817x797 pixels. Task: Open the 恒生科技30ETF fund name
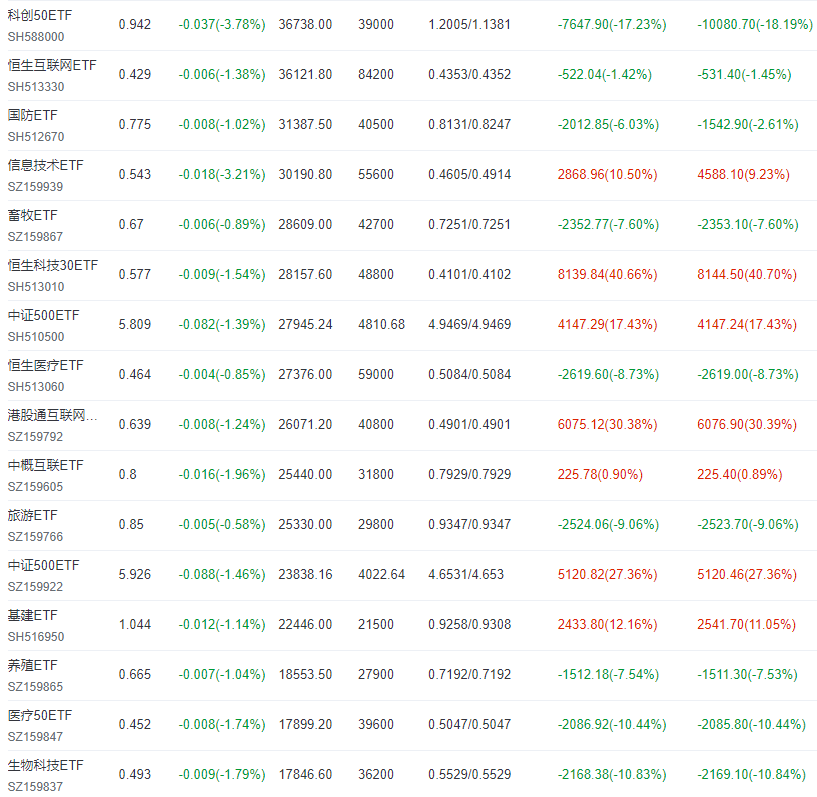click(x=53, y=266)
